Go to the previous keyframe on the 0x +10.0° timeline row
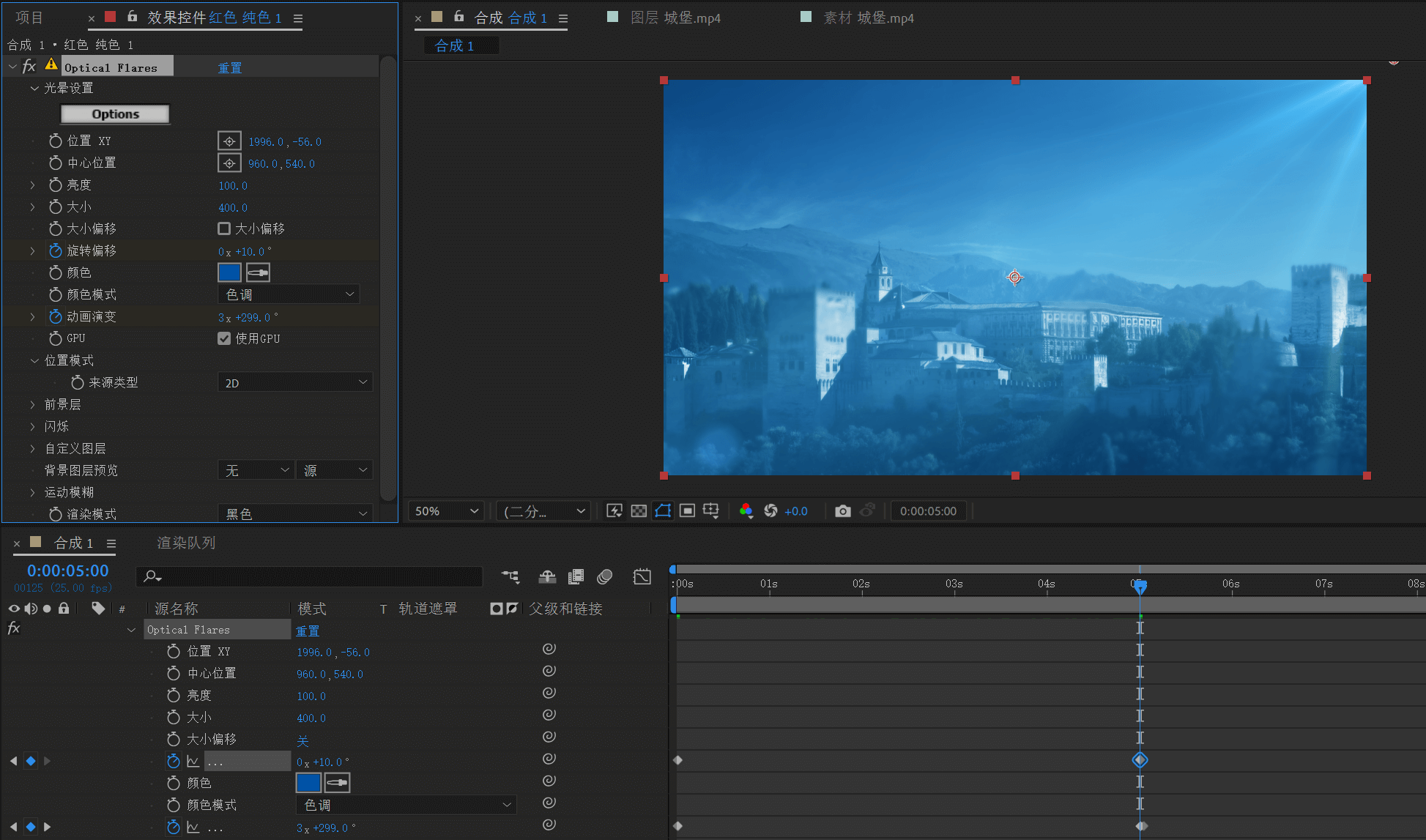1426x840 pixels. point(13,761)
